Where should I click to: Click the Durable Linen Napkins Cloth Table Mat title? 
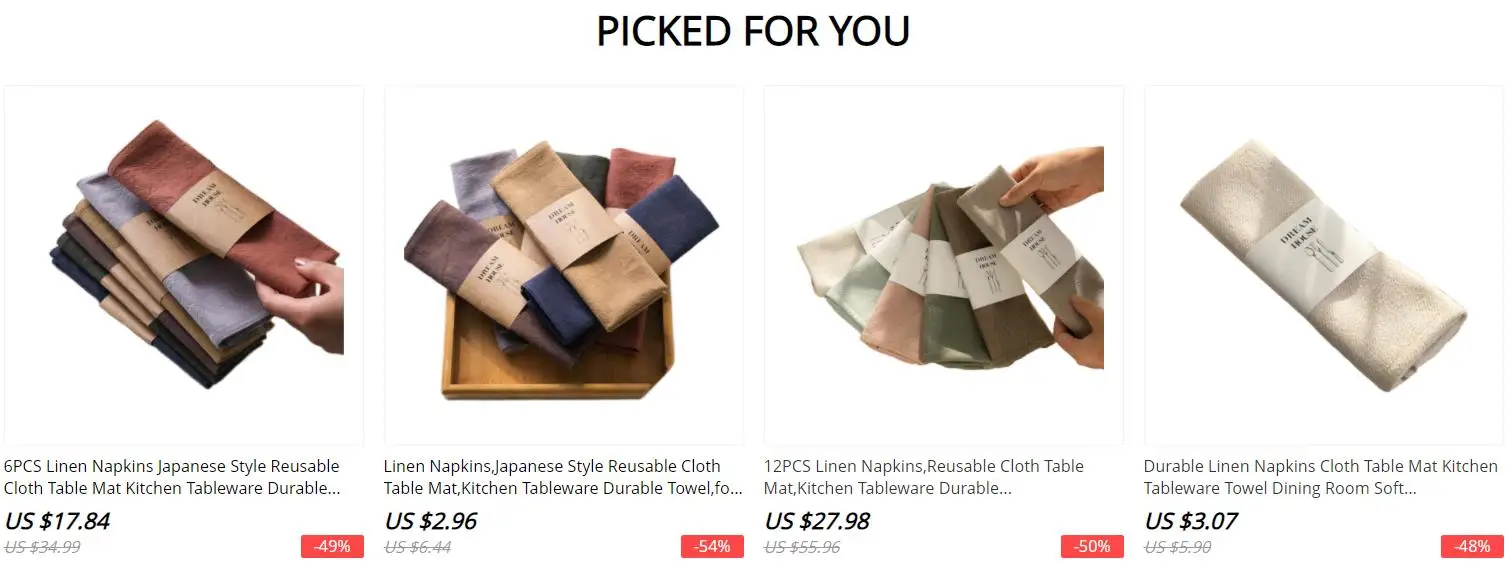point(1321,477)
